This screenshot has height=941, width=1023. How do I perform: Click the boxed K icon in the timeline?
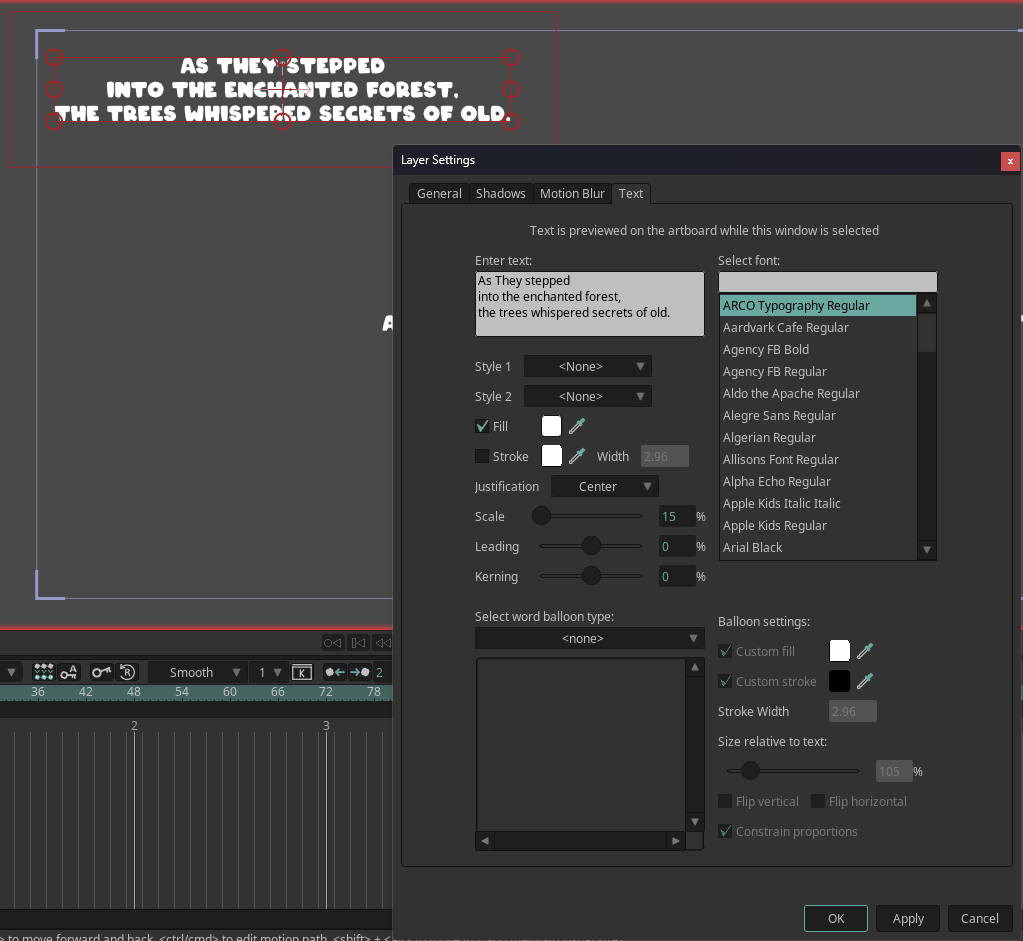[x=301, y=672]
